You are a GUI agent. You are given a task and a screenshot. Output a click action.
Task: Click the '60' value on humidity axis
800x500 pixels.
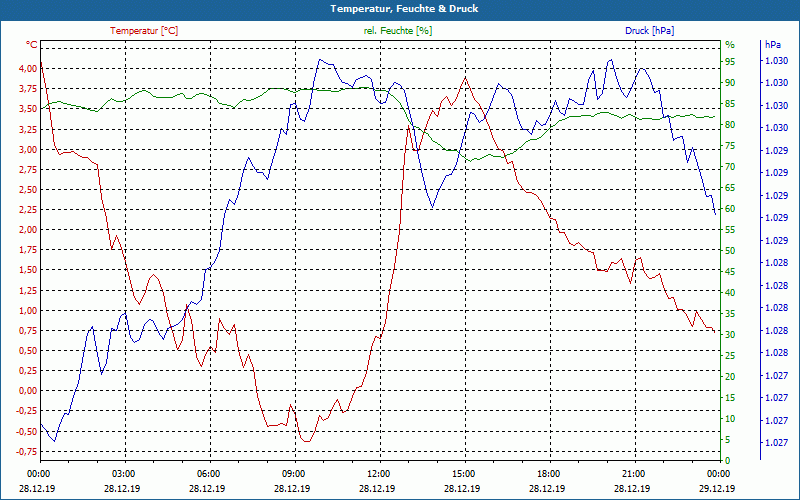(730, 209)
